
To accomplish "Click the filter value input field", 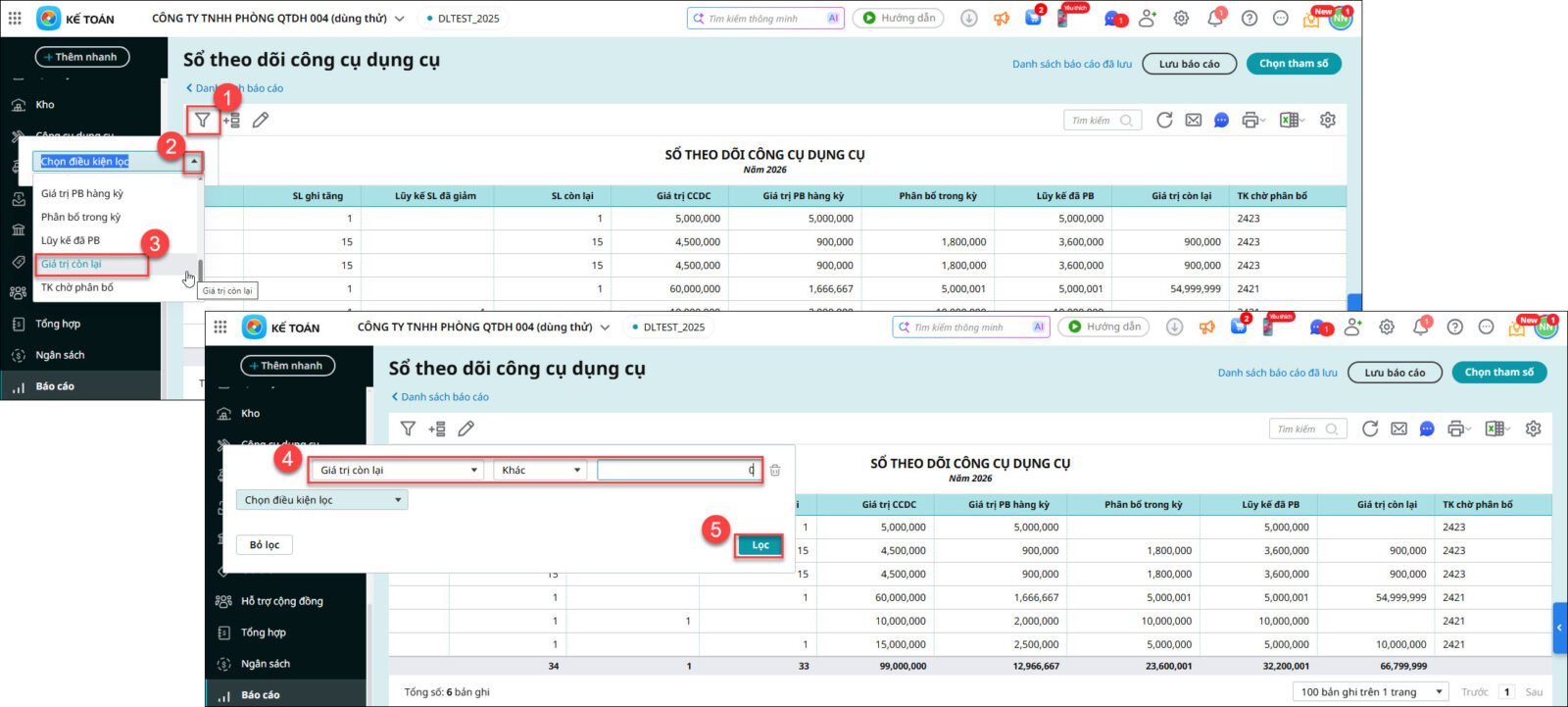I will [677, 471].
